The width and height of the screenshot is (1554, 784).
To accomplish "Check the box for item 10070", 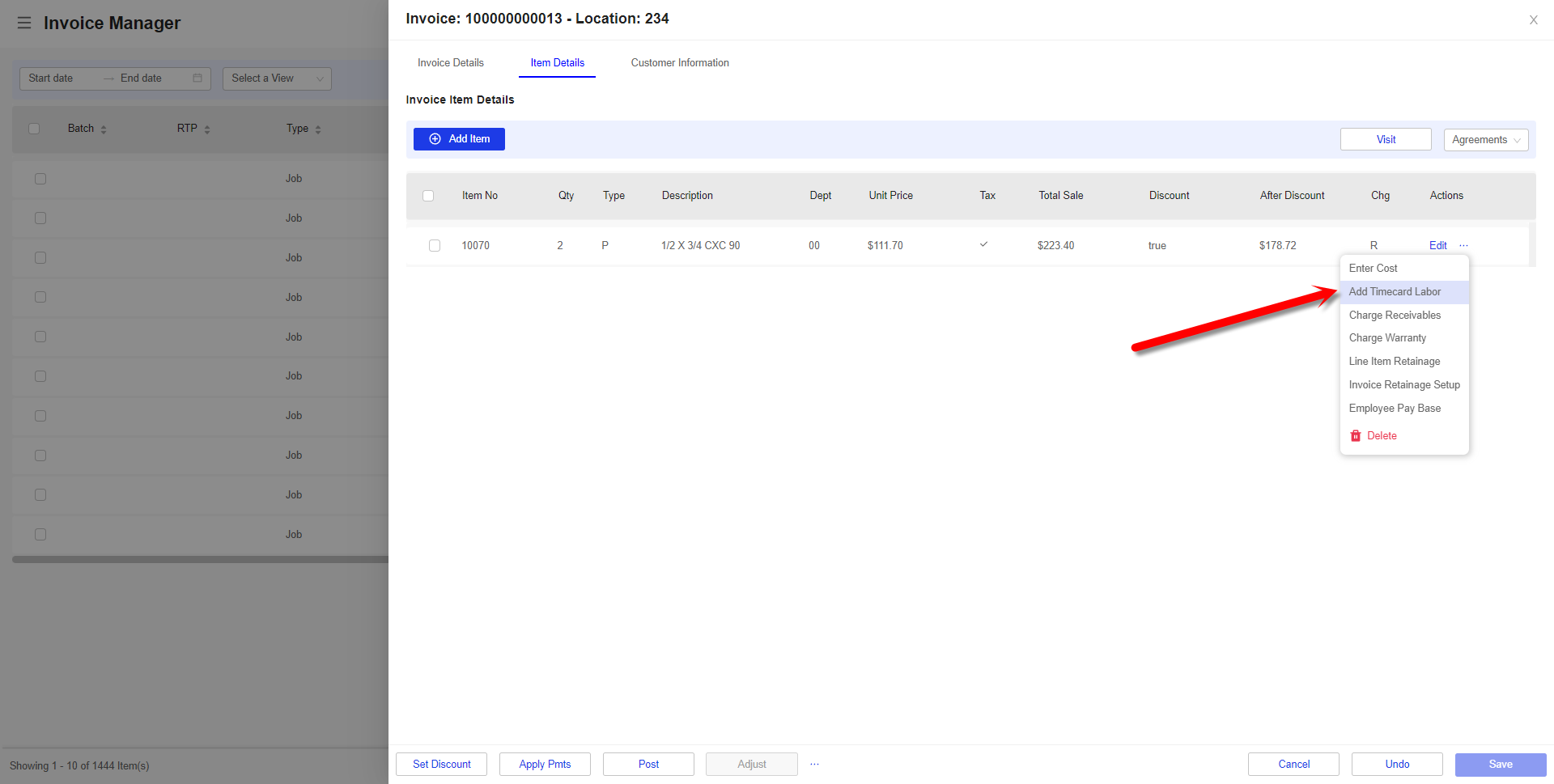I will click(x=435, y=245).
